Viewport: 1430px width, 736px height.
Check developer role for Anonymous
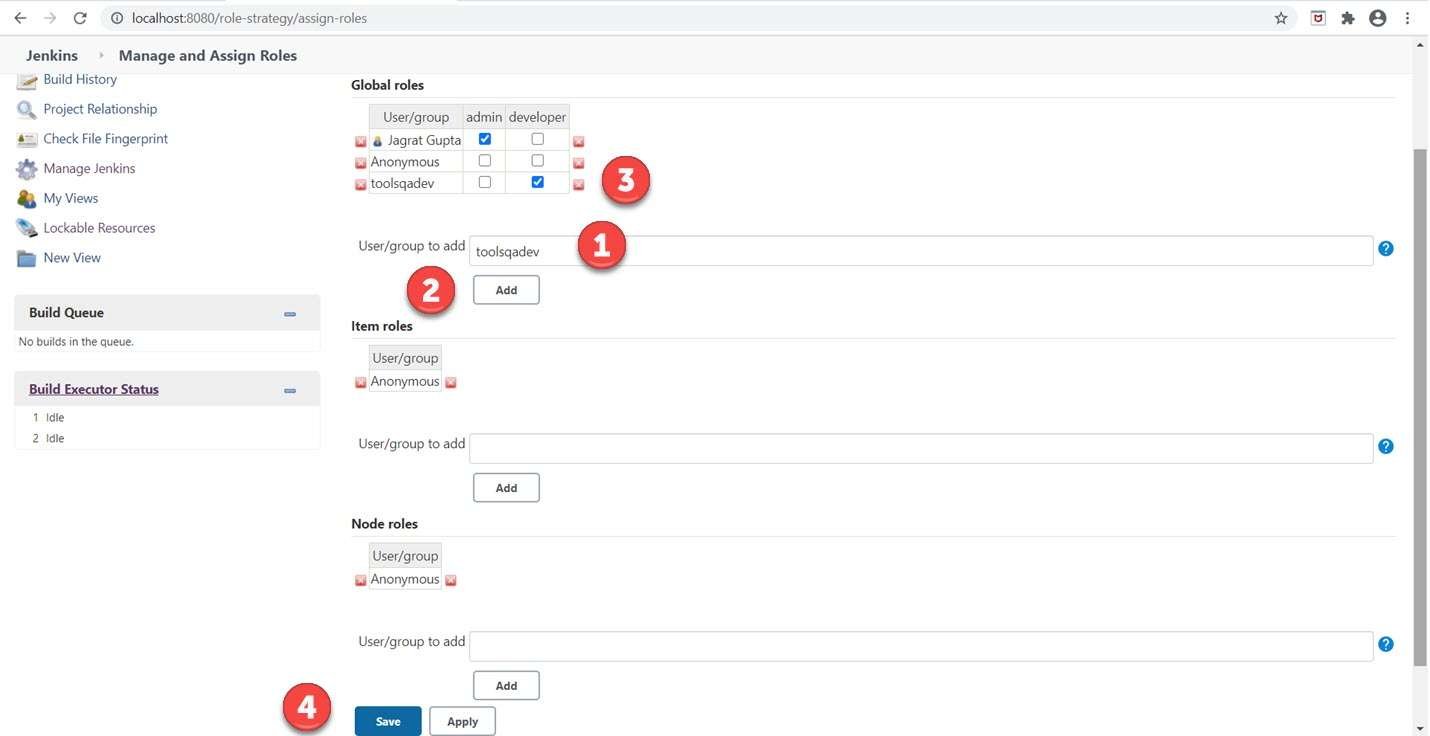[538, 160]
